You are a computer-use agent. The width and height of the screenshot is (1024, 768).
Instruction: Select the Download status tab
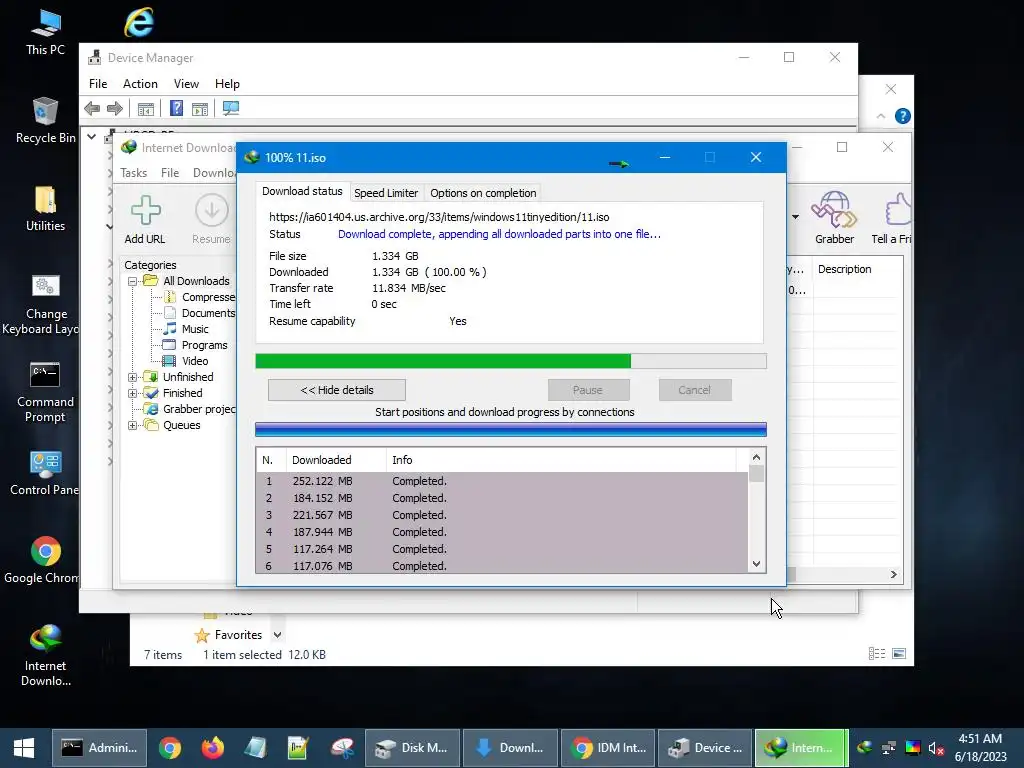(x=302, y=191)
